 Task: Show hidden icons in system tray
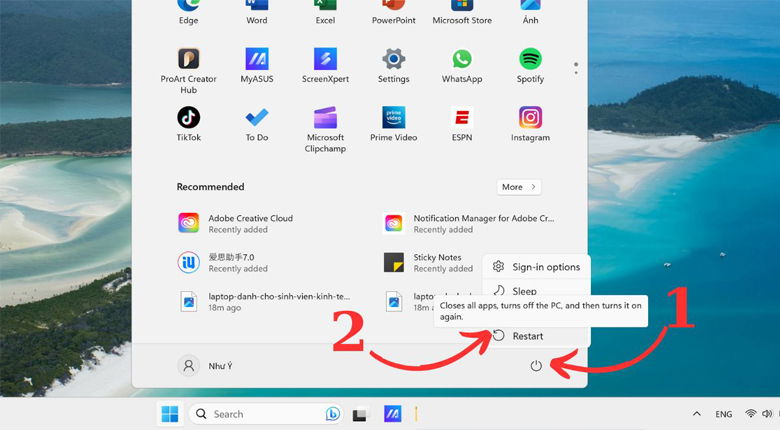point(696,414)
